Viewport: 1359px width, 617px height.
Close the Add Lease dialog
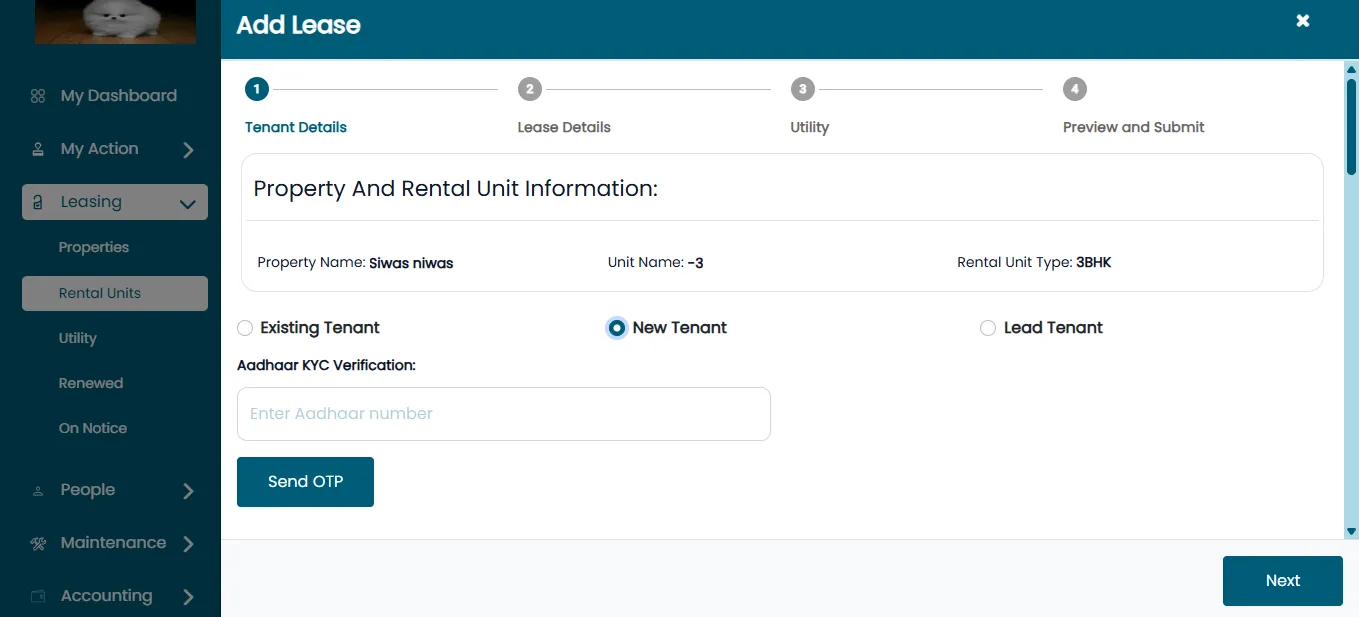click(1303, 21)
